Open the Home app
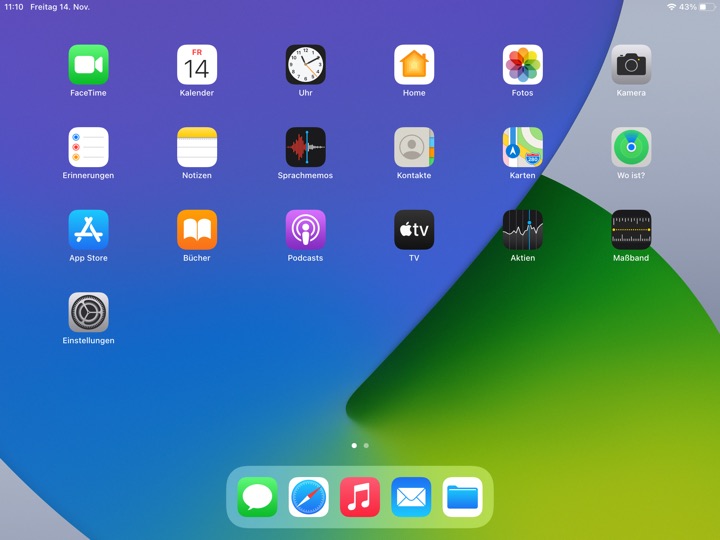Viewport: 720px width, 540px height. click(414, 64)
